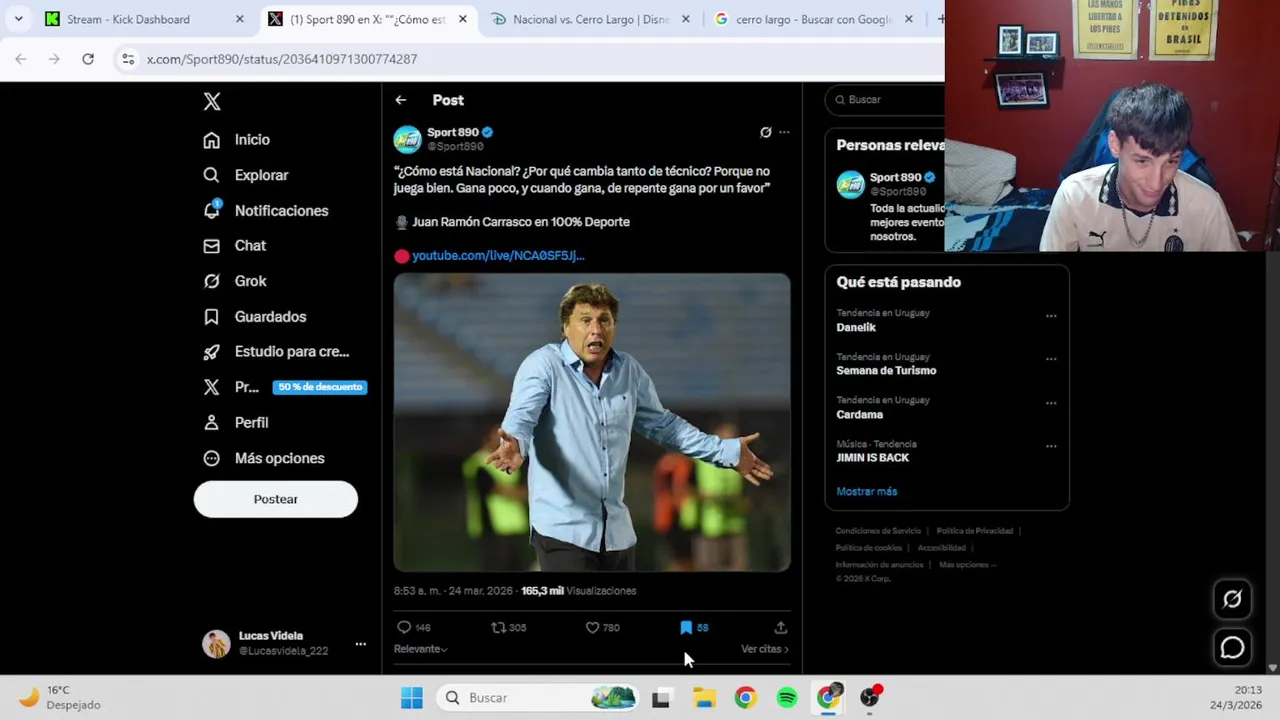
Task: Open the Lucas Videla account menu dots
Action: [360, 644]
